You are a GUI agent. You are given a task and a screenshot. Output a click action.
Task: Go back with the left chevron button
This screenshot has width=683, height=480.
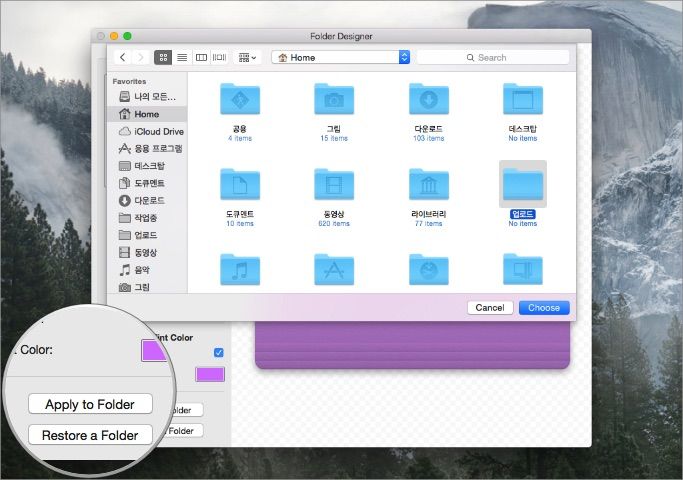click(123, 57)
